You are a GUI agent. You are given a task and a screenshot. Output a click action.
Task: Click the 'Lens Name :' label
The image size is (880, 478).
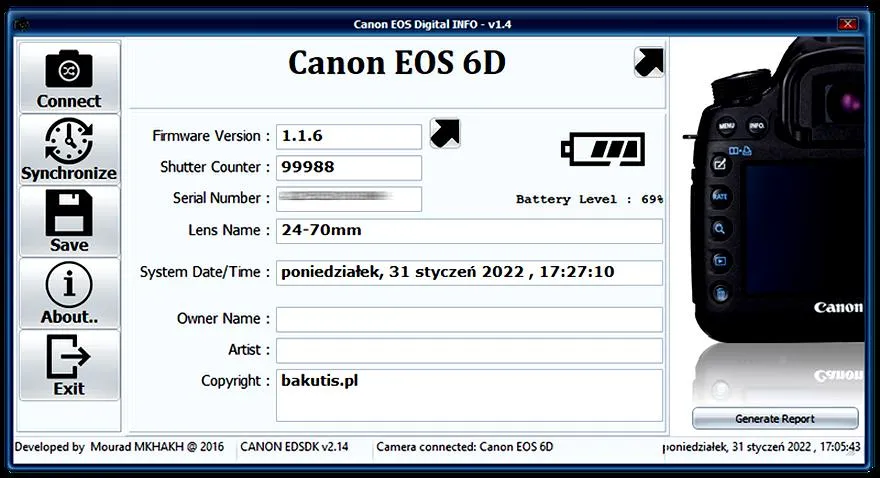point(229,231)
